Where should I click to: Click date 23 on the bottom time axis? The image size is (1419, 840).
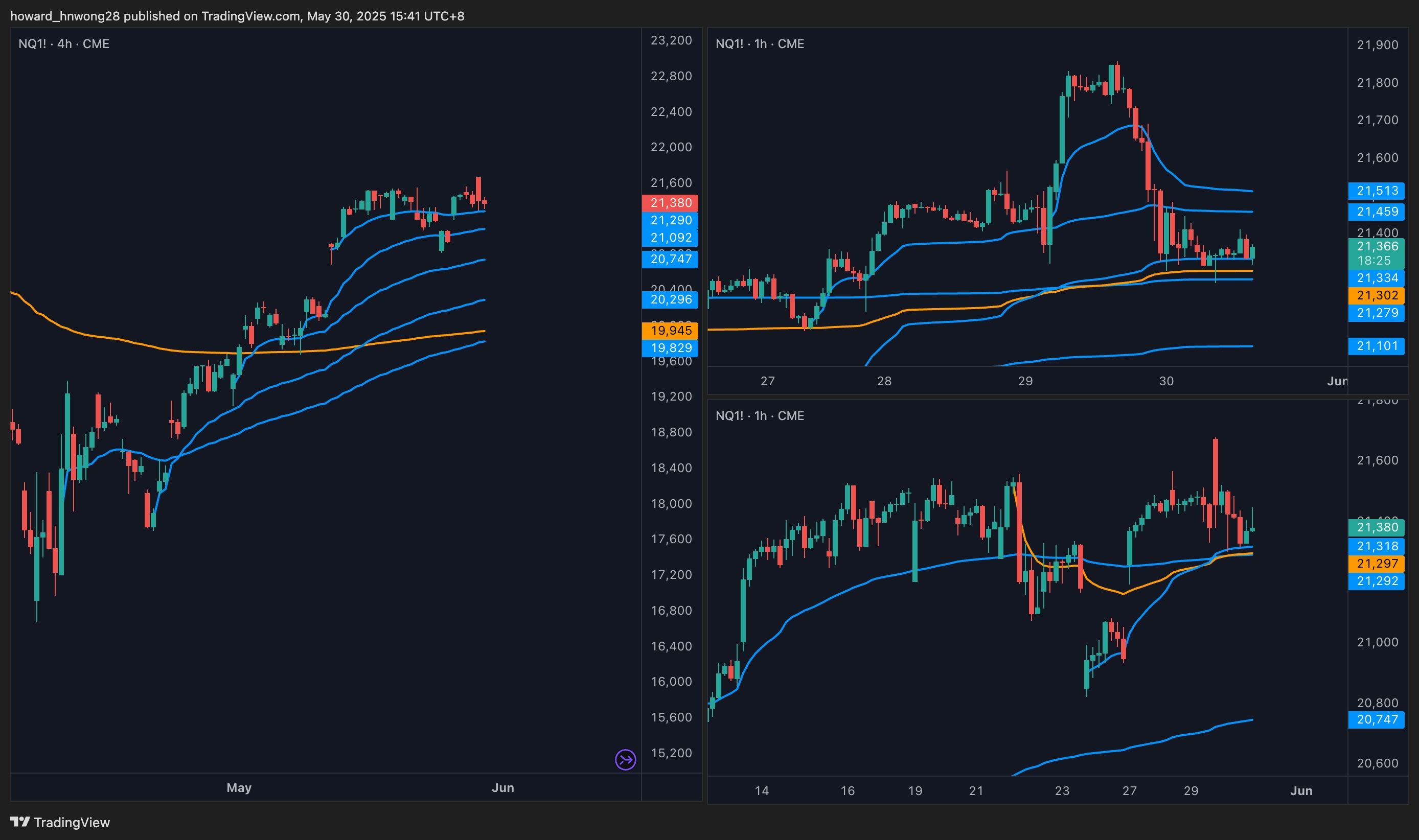tap(1062, 791)
